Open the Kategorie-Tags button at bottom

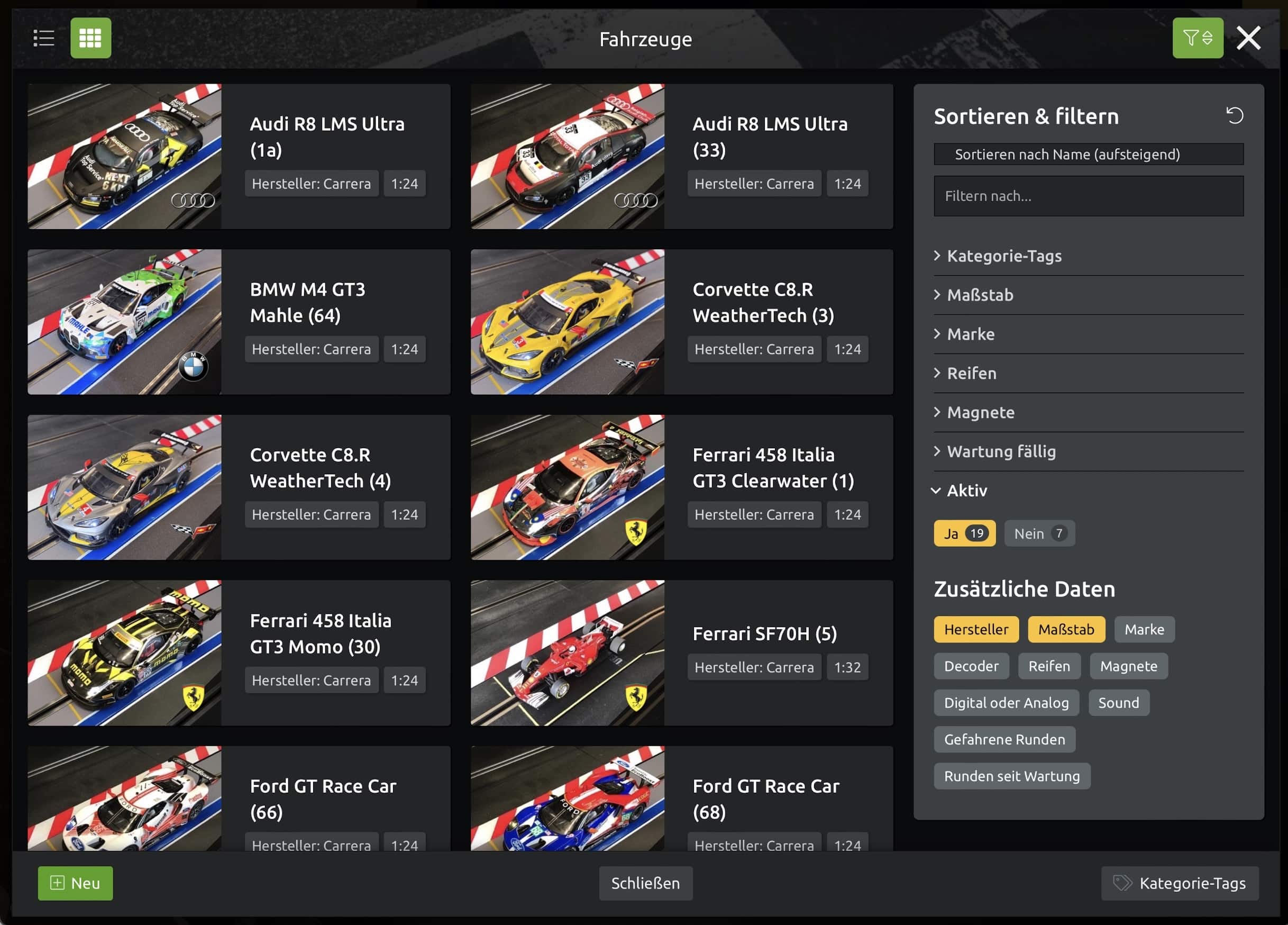tap(1180, 883)
